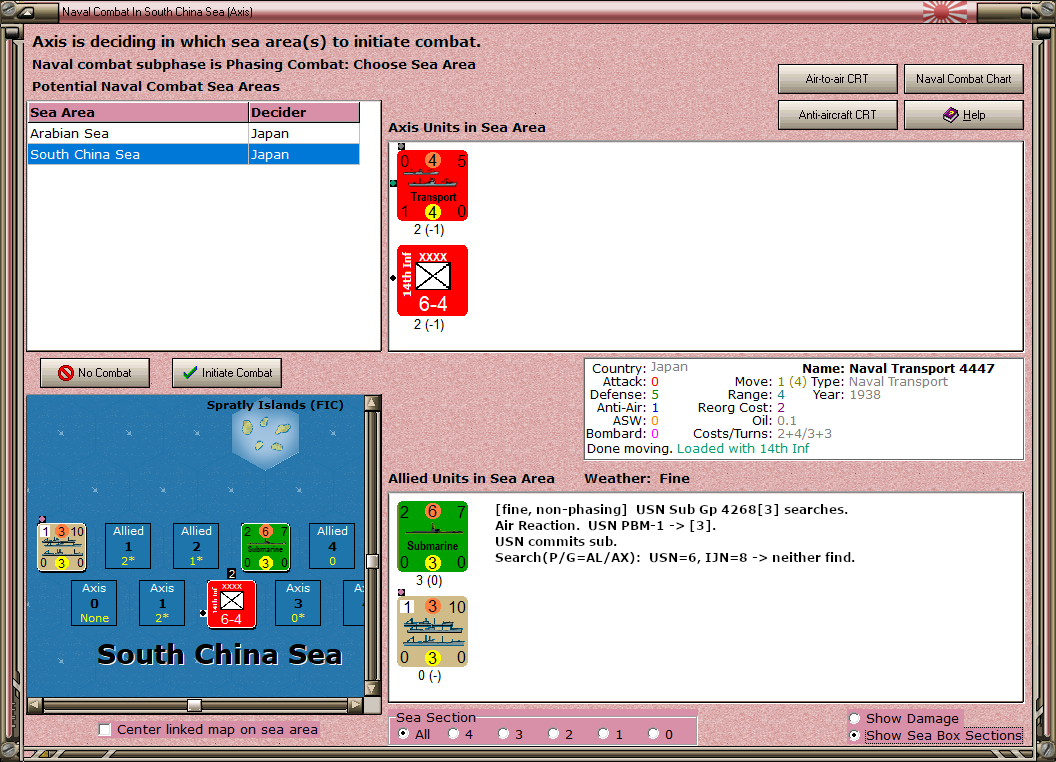Select the 14th Inf counter in Axis Units panel

[432, 280]
